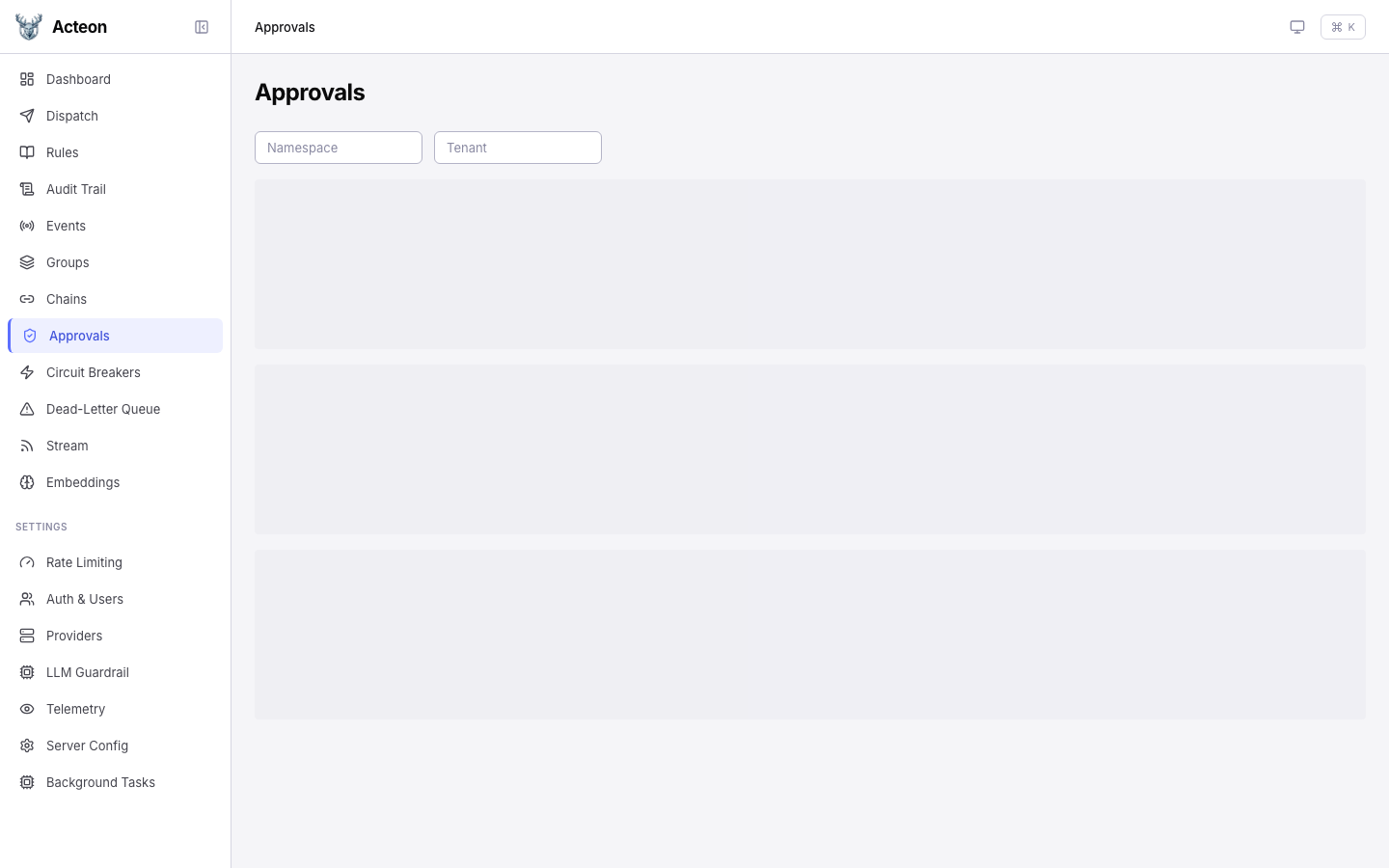1389x868 pixels.
Task: Click the Rules open-book icon
Action: point(27,152)
